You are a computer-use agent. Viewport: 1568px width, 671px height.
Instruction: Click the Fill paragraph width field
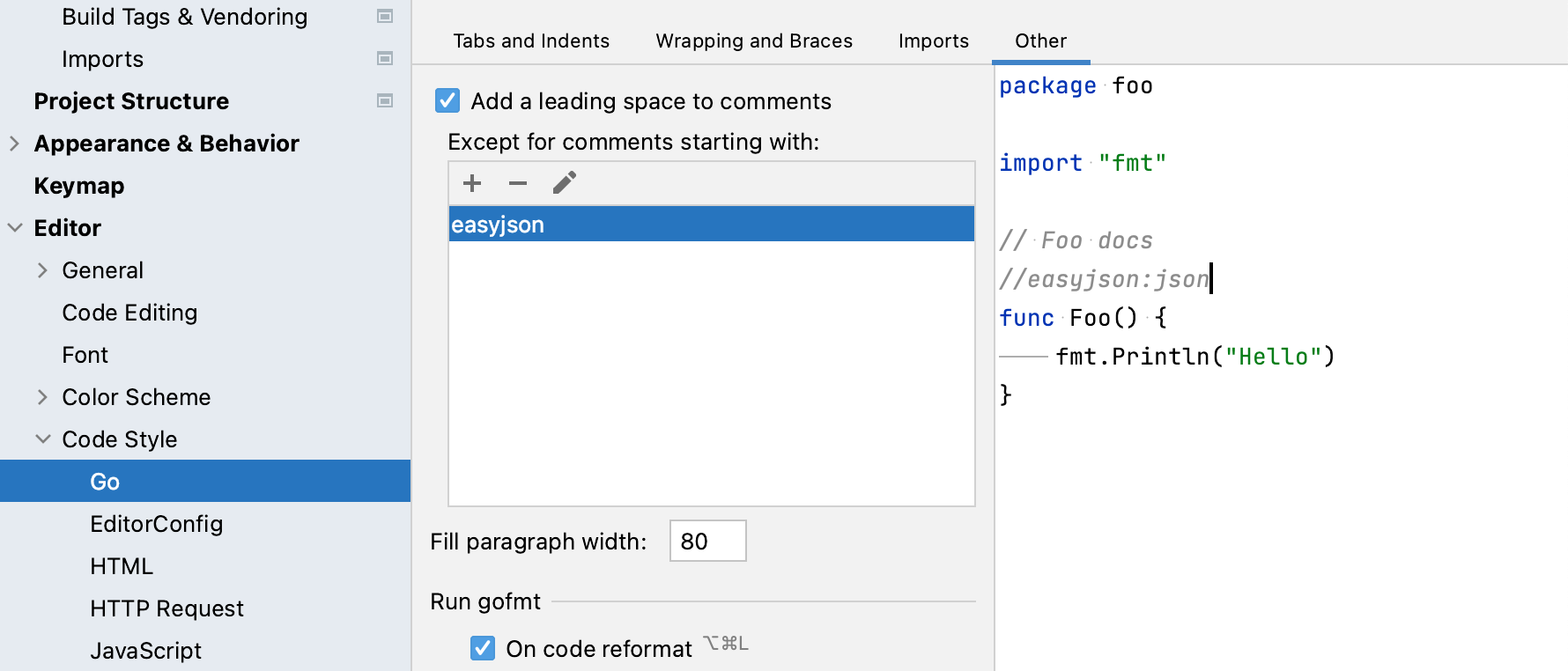point(707,542)
